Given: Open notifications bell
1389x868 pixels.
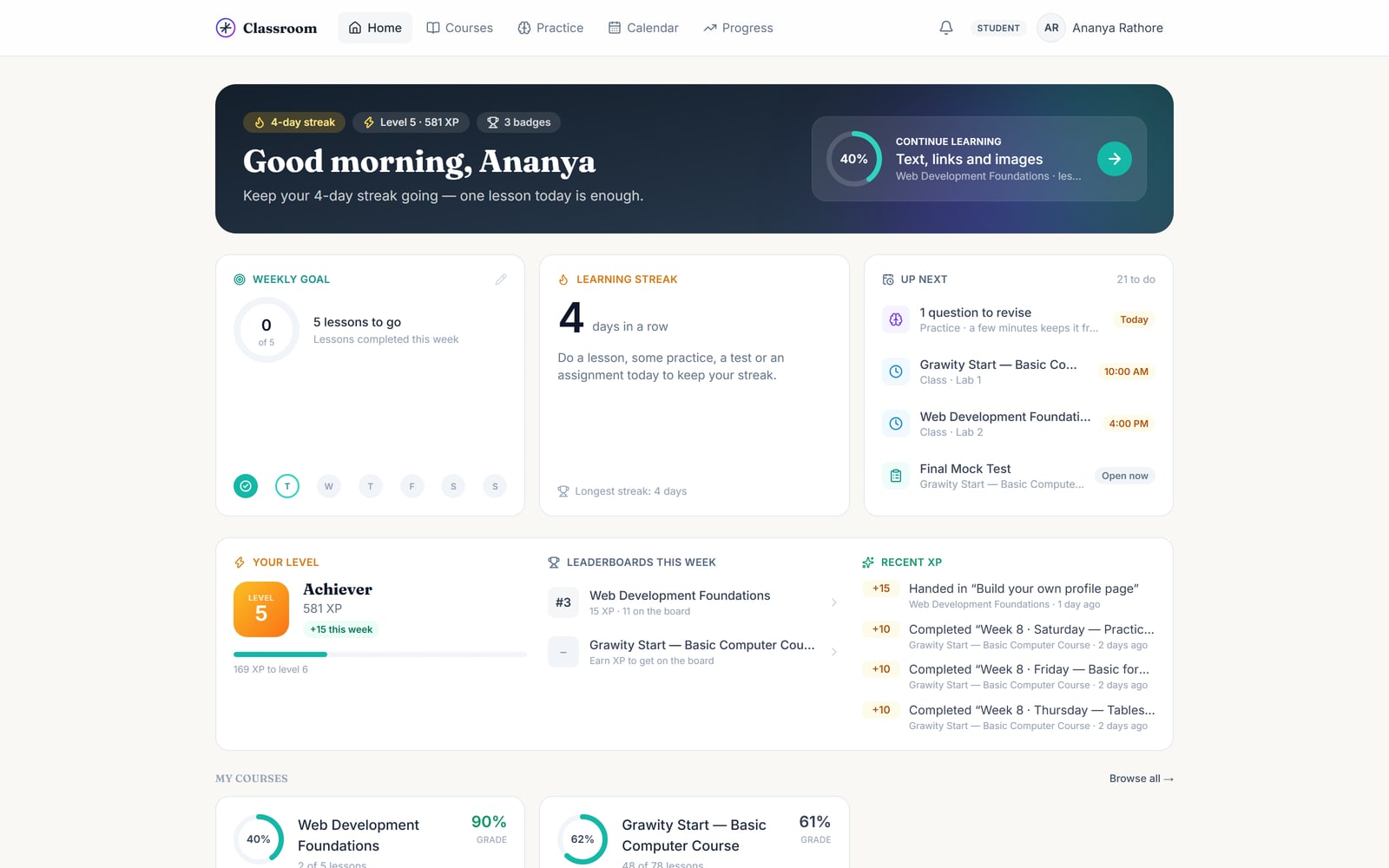Looking at the screenshot, I should pyautogui.click(x=946, y=28).
